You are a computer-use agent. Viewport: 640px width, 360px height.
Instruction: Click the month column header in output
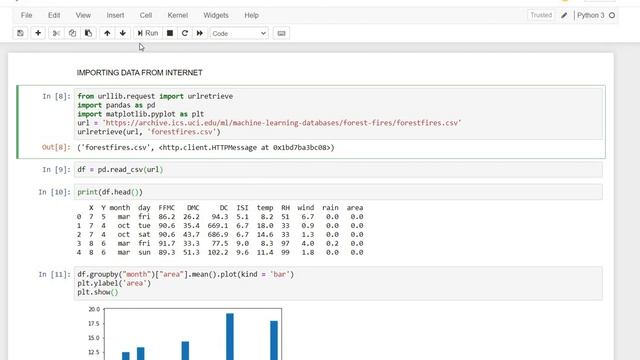coord(120,208)
